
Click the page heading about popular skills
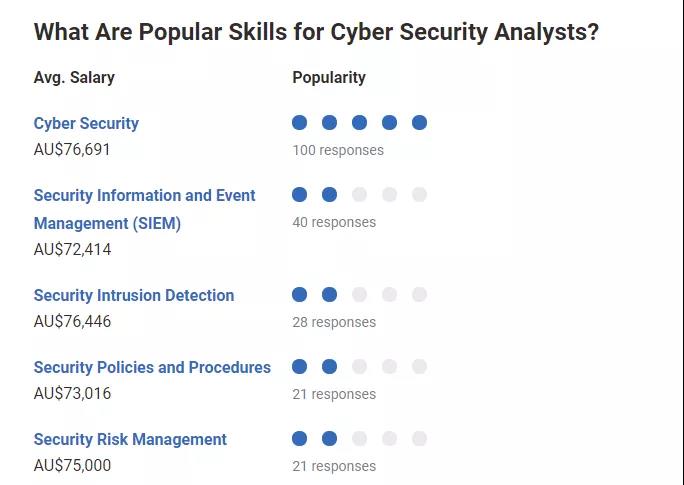(316, 32)
